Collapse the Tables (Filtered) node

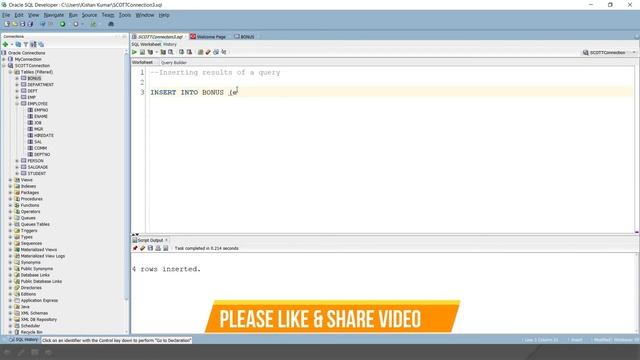click(11, 72)
